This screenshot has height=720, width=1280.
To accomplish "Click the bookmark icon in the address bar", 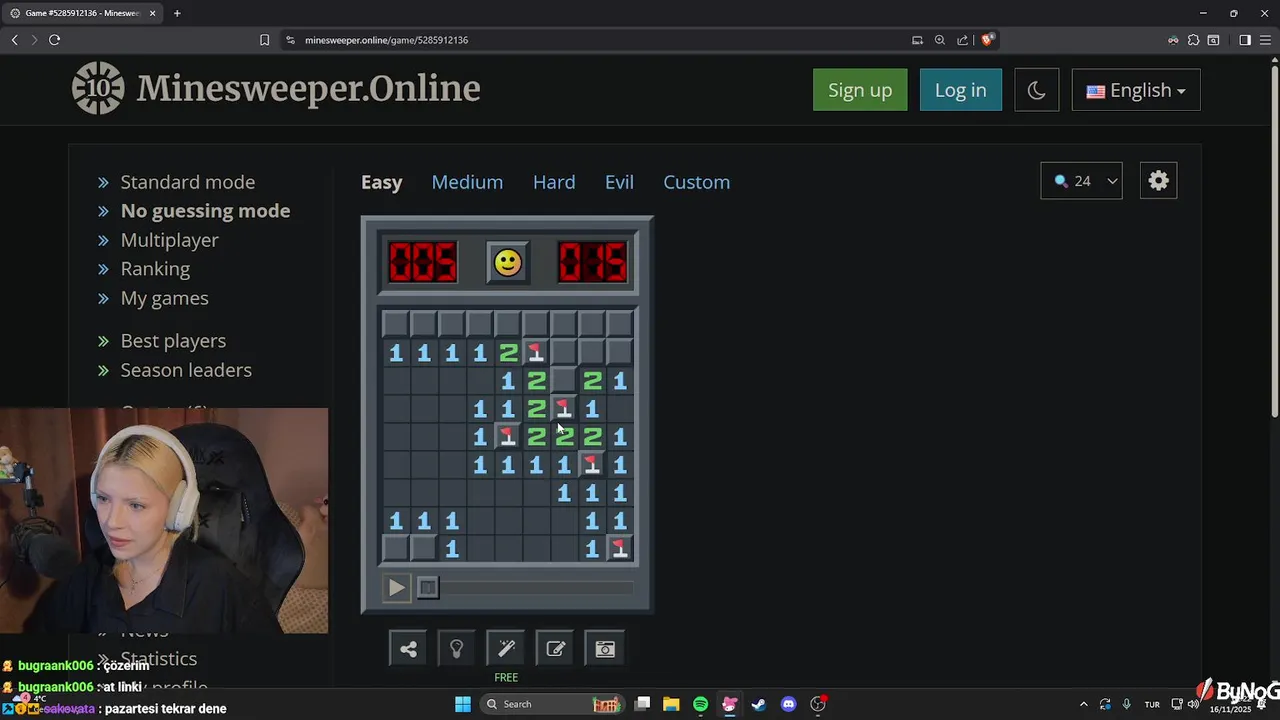I will 264,40.
